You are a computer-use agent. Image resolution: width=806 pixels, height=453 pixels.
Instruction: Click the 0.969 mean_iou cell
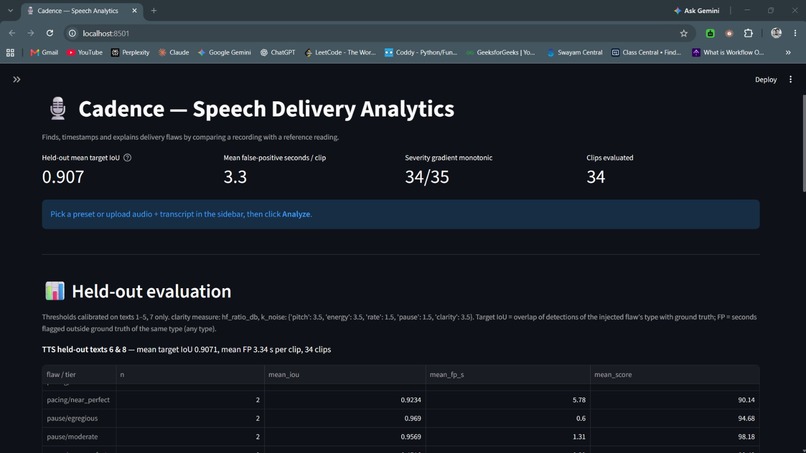(x=345, y=418)
